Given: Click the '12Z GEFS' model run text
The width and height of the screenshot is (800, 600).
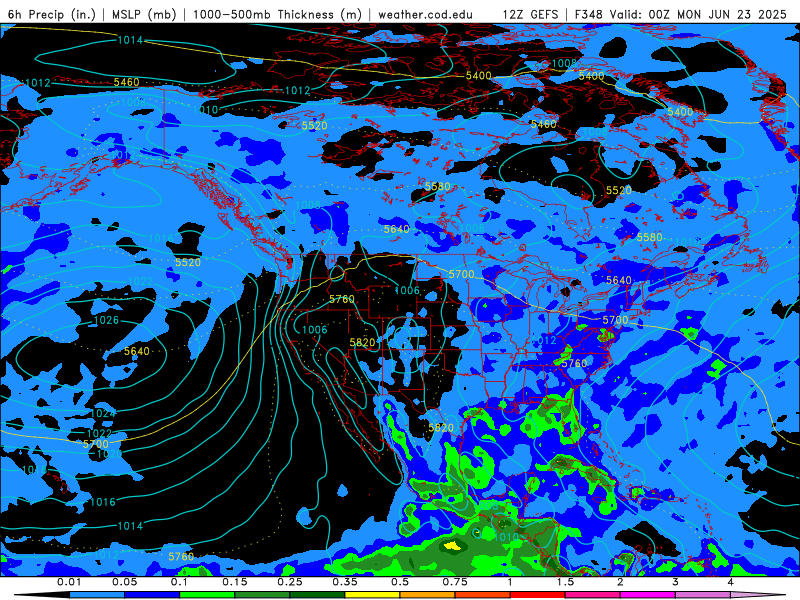Looking at the screenshot, I should 531,14.
